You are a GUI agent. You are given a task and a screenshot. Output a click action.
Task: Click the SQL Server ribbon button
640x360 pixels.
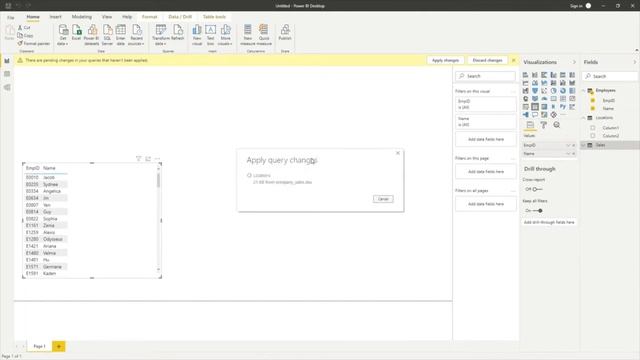tap(107, 35)
